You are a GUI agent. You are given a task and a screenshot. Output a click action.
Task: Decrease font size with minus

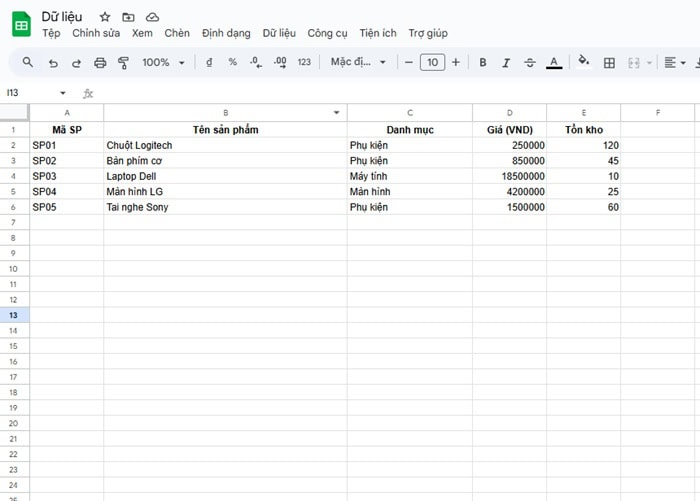coord(408,63)
